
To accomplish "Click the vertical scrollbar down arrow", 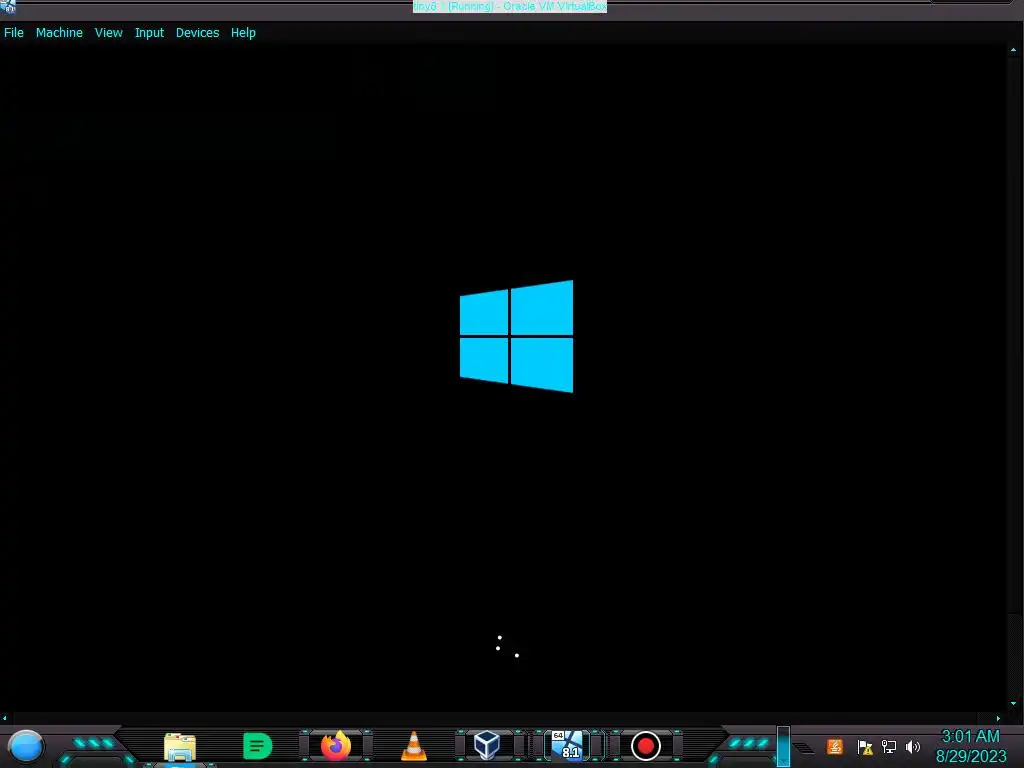I will click(1013, 703).
